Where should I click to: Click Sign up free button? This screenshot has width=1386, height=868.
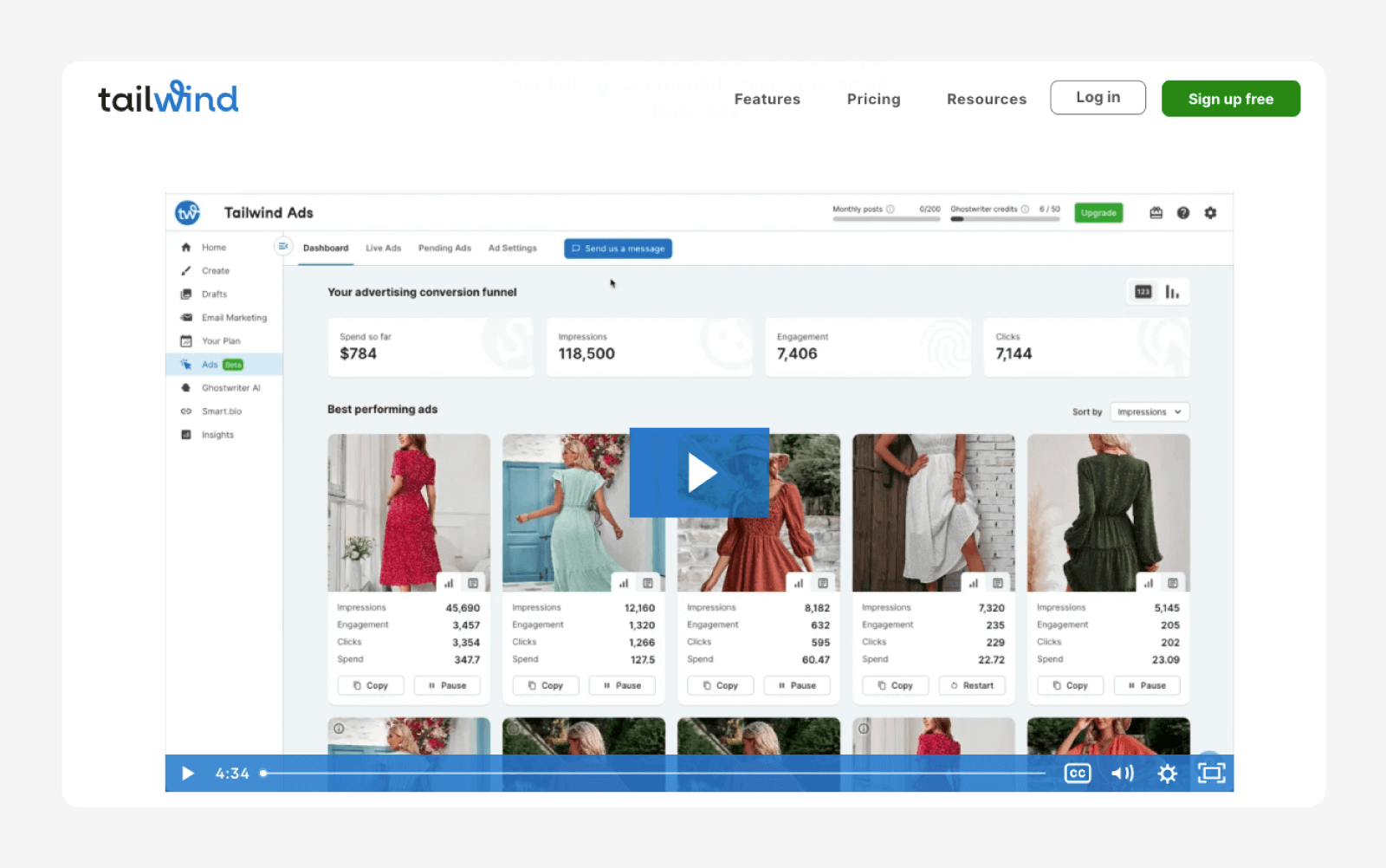pyautogui.click(x=1230, y=99)
